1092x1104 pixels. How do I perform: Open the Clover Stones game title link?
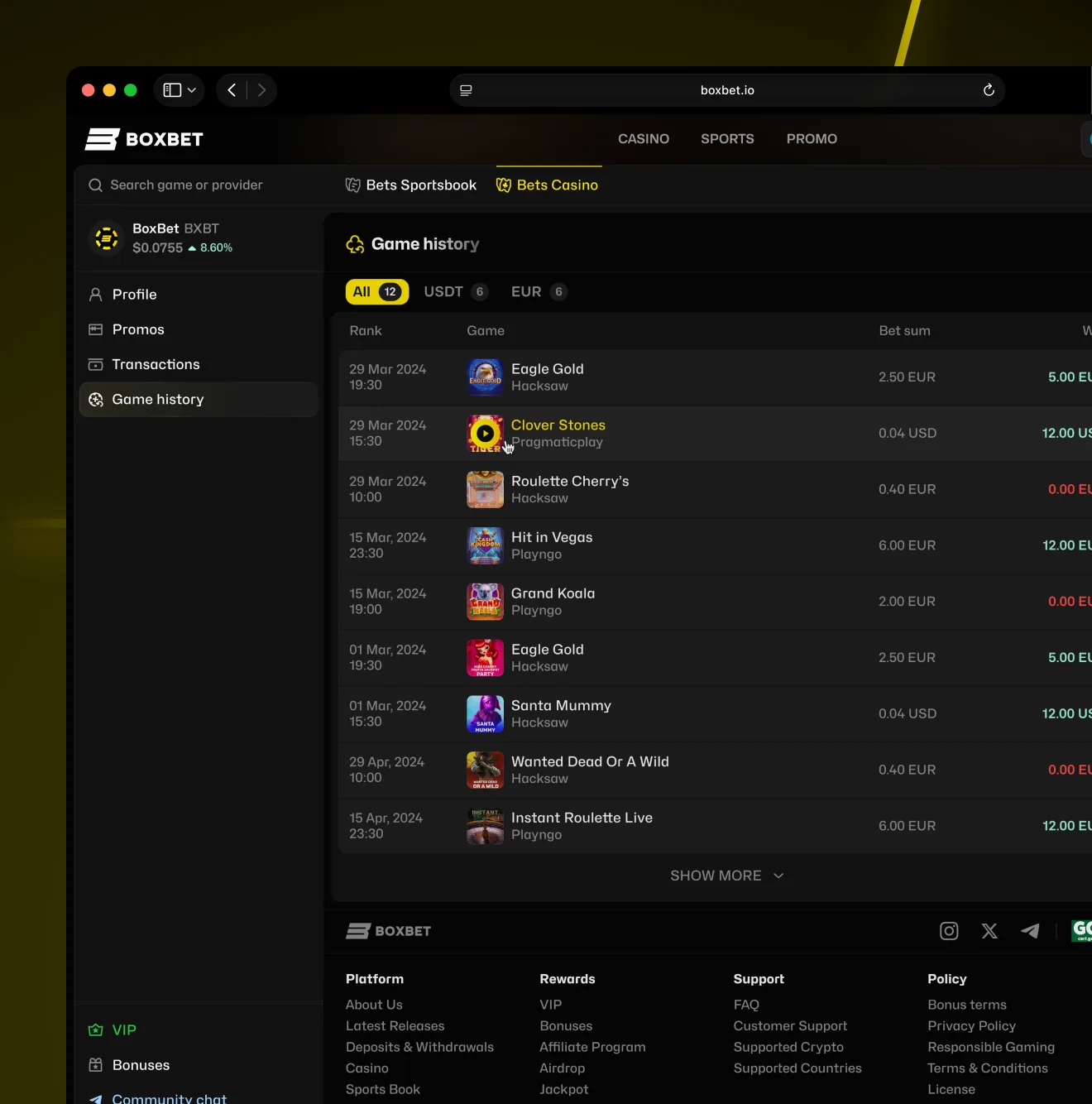tap(558, 425)
